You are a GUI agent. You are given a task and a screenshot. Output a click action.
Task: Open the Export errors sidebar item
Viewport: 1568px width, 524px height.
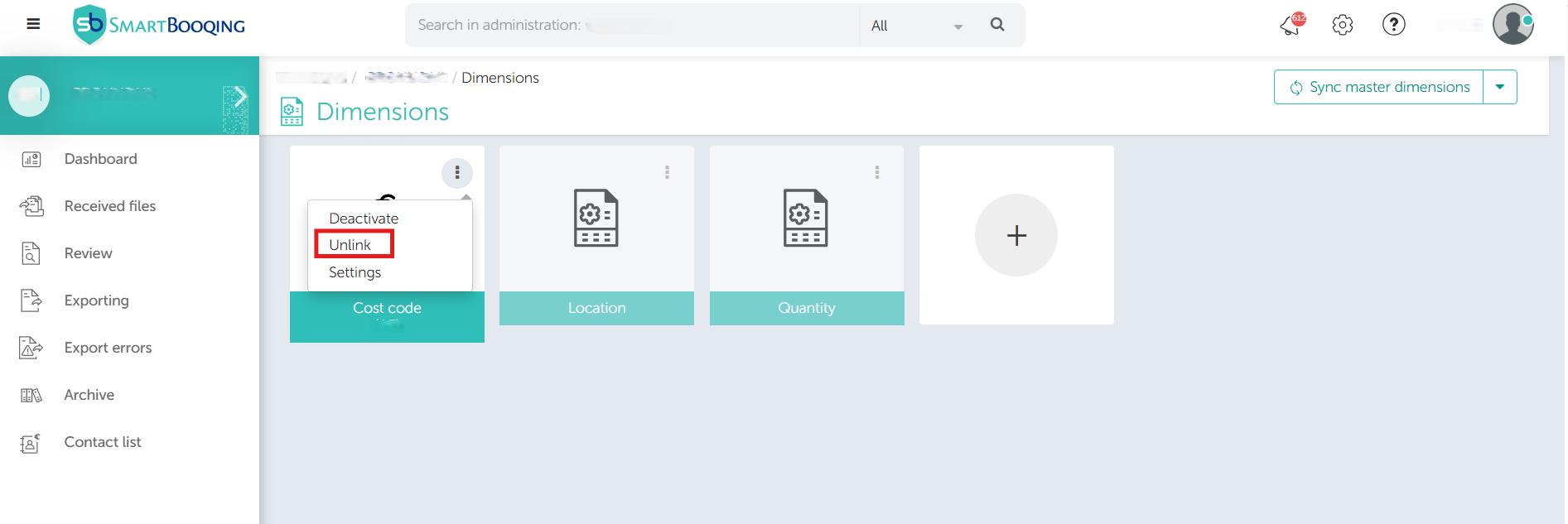point(108,348)
